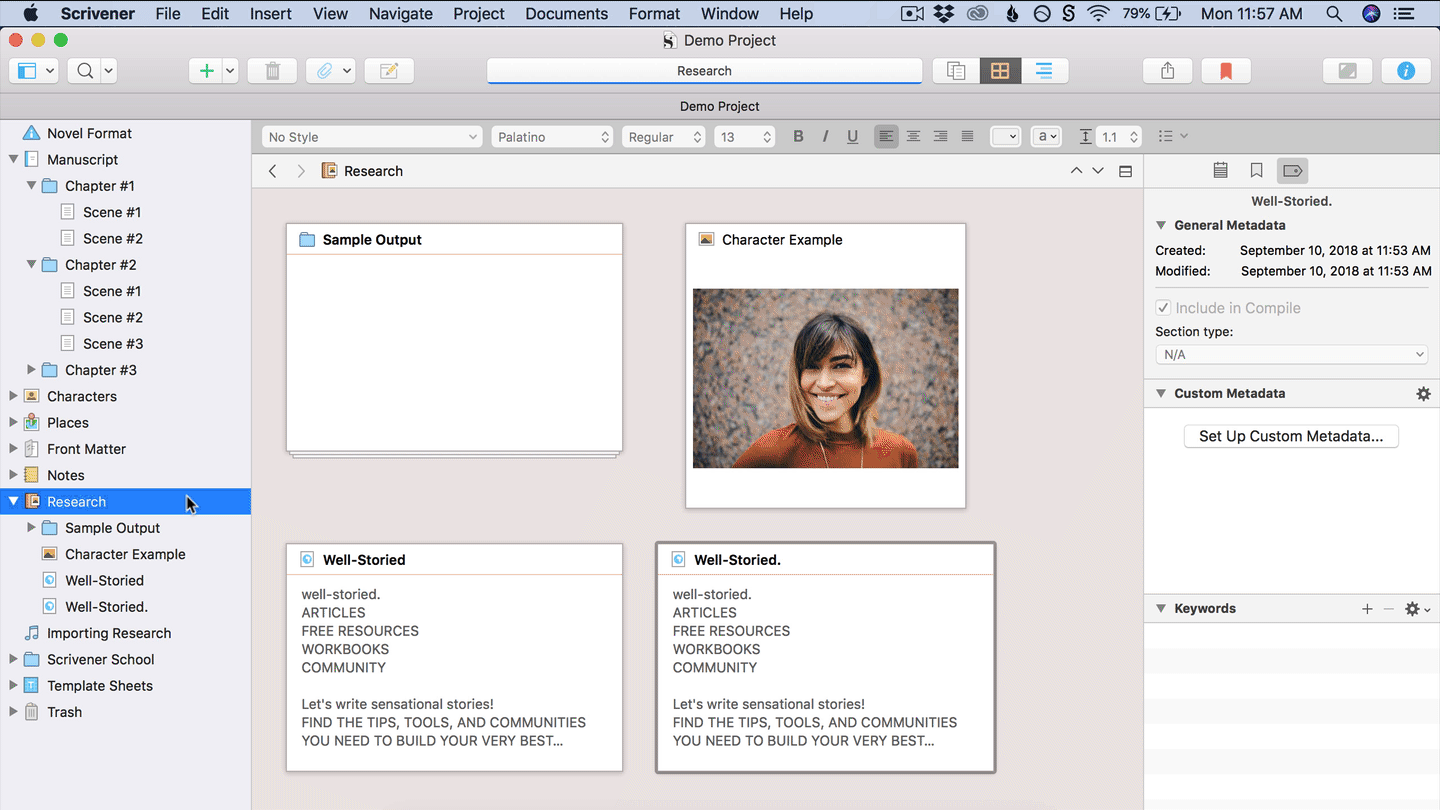1440x810 pixels.
Task: Open Custom Metadata gear settings
Action: (1423, 394)
